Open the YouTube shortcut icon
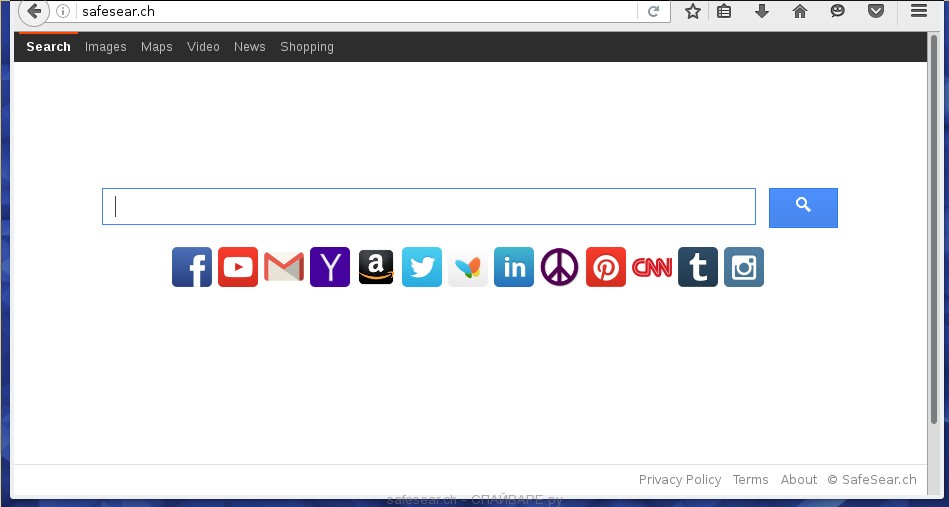949x507 pixels. (238, 267)
